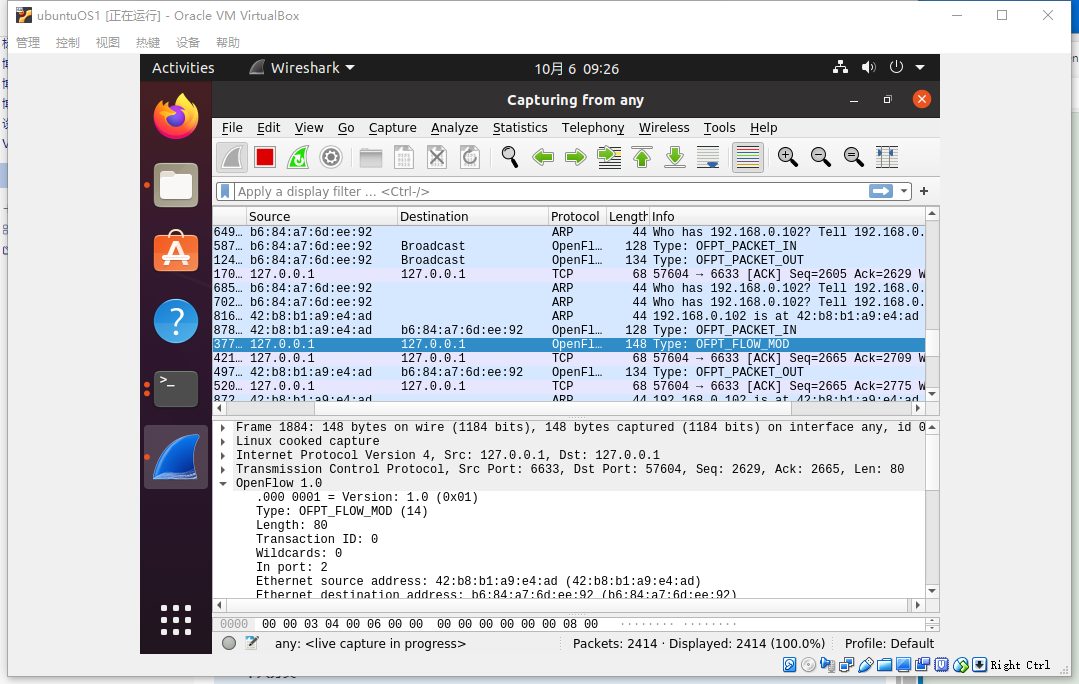Image resolution: width=1079 pixels, height=684 pixels.
Task: Stop the running capture with red square
Action: point(265,158)
